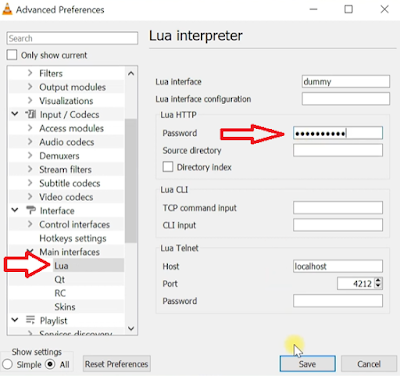Click the Lua Telnet Host field

[x=338, y=266]
